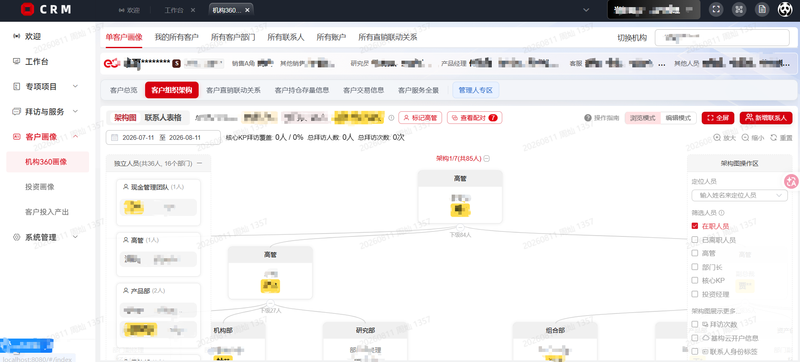800x362 pixels.
Task: Click the info icon beside 标记高管
Action: click(391, 118)
